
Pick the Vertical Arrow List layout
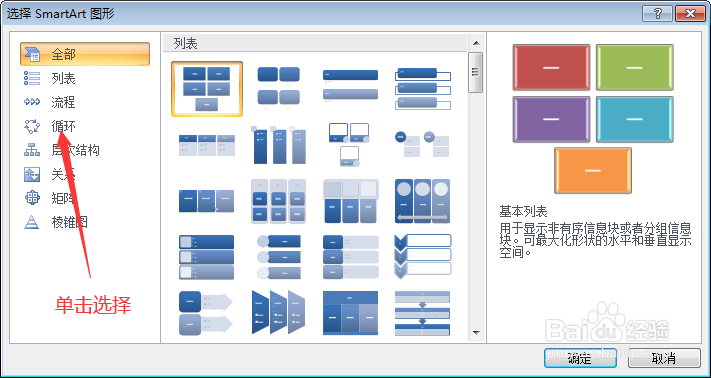coord(207,313)
